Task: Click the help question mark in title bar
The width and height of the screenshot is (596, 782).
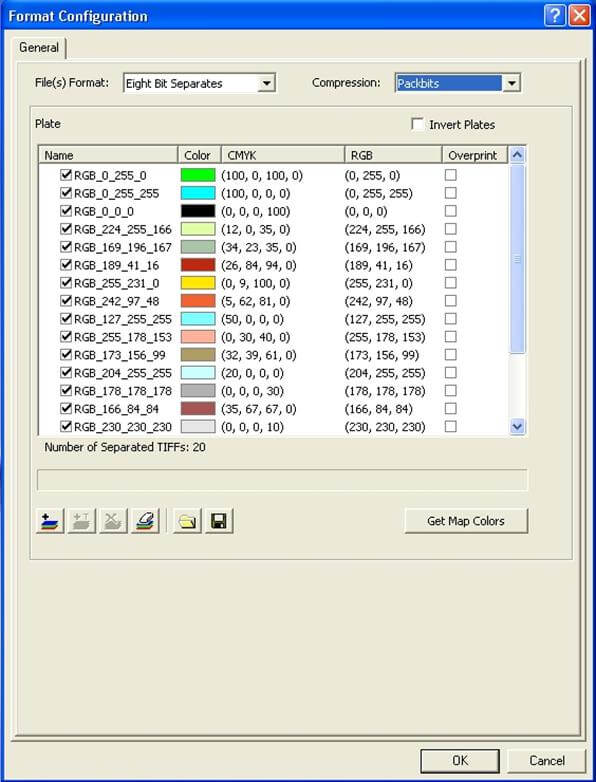Action: 555,16
